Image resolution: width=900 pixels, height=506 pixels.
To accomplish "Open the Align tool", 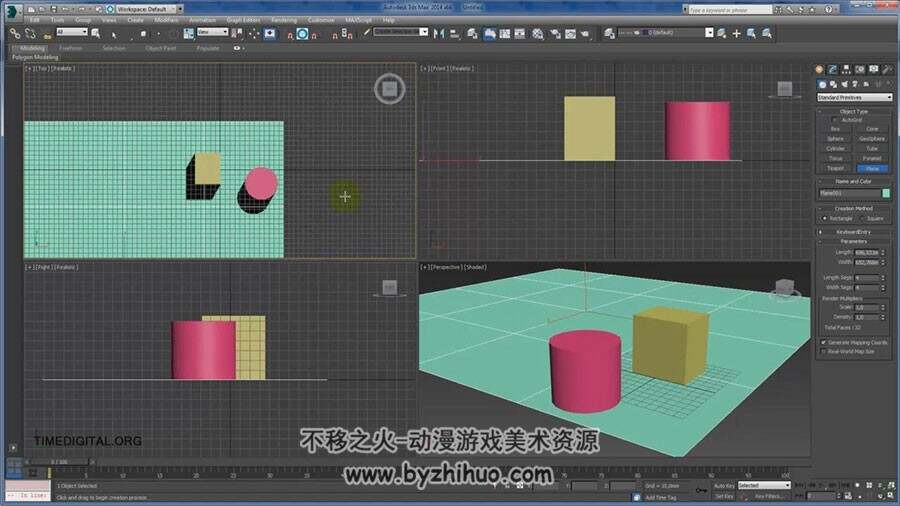I will 455,34.
